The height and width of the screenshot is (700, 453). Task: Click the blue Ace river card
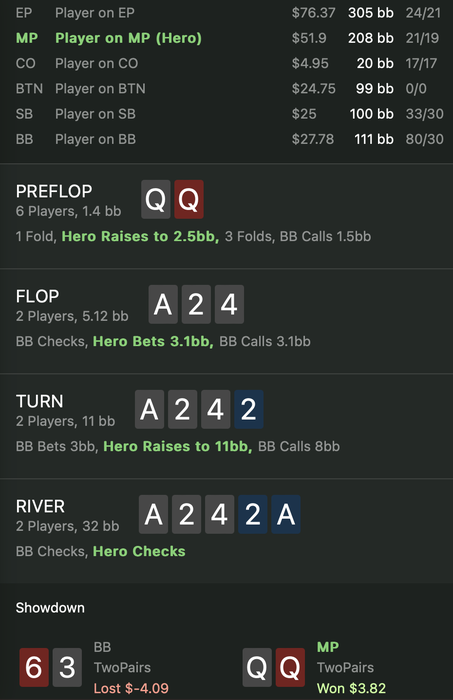tap(286, 514)
